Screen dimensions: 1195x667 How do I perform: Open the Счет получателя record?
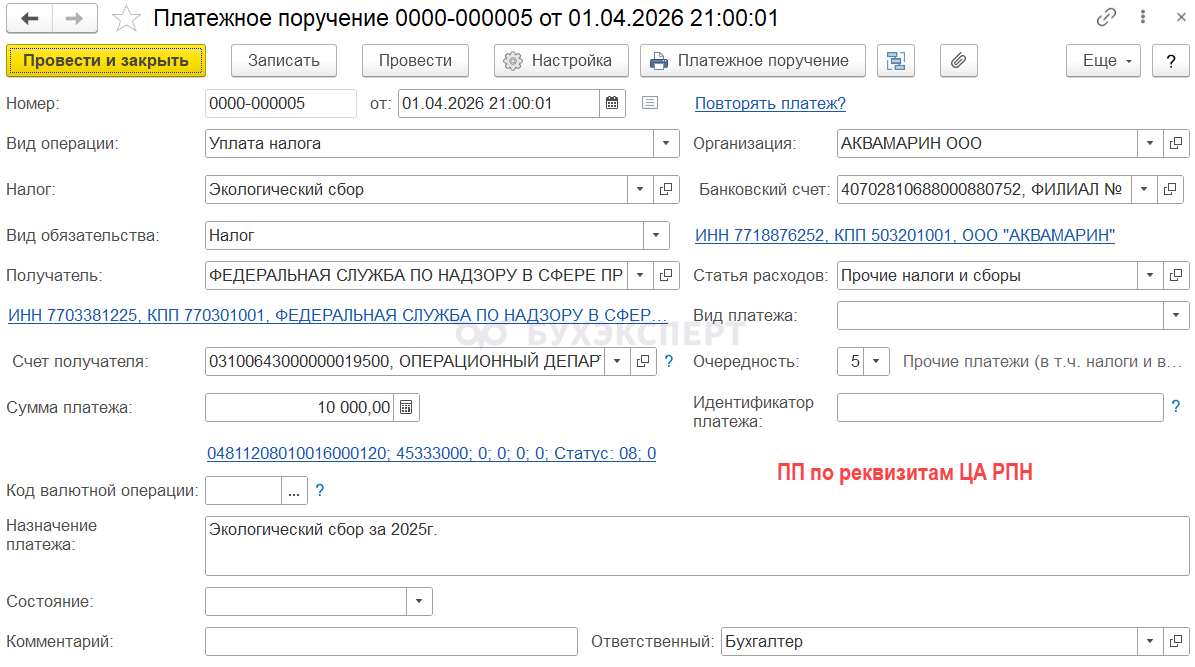pos(643,361)
